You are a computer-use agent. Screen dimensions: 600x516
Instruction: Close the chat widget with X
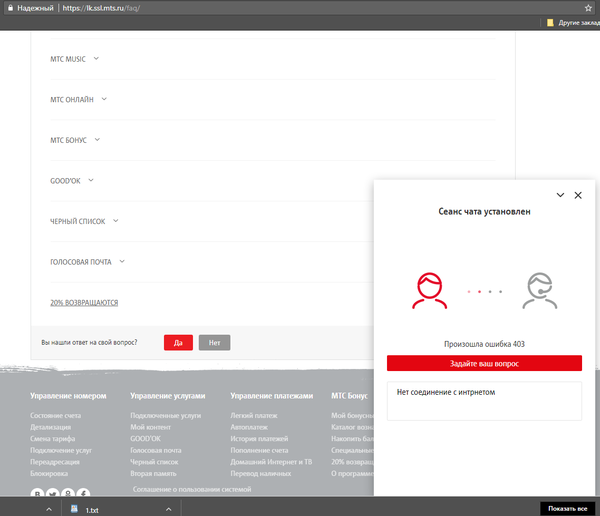pos(578,195)
